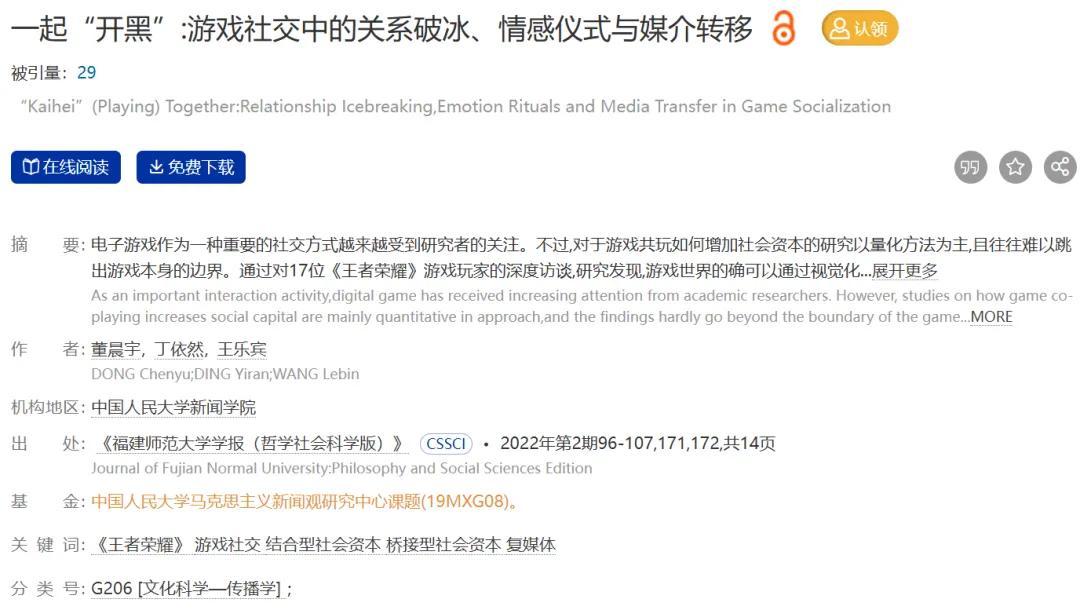1080x610 pixels.
Task: Expand Chinese abstract via 展开更多
Action: 904,271
